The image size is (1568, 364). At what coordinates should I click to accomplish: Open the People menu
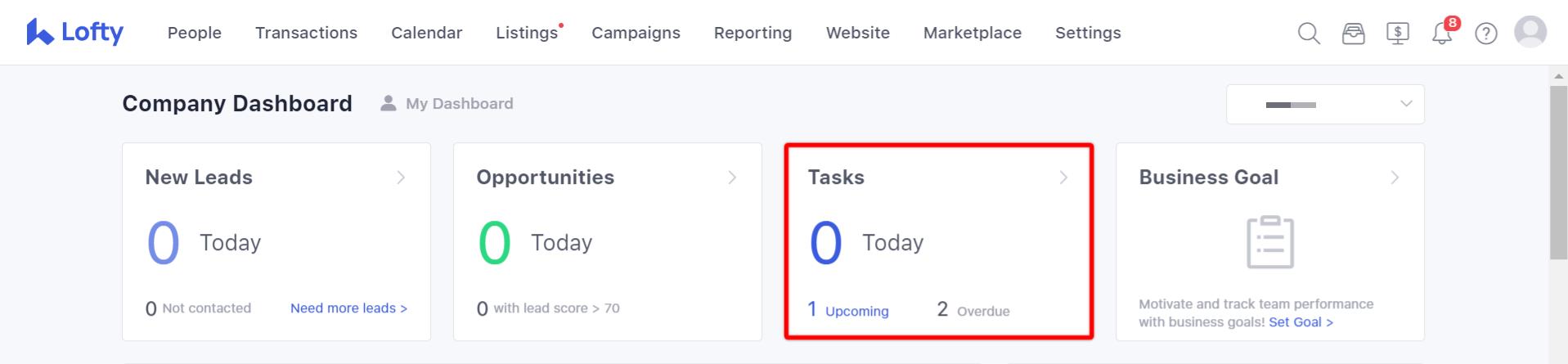pos(195,33)
